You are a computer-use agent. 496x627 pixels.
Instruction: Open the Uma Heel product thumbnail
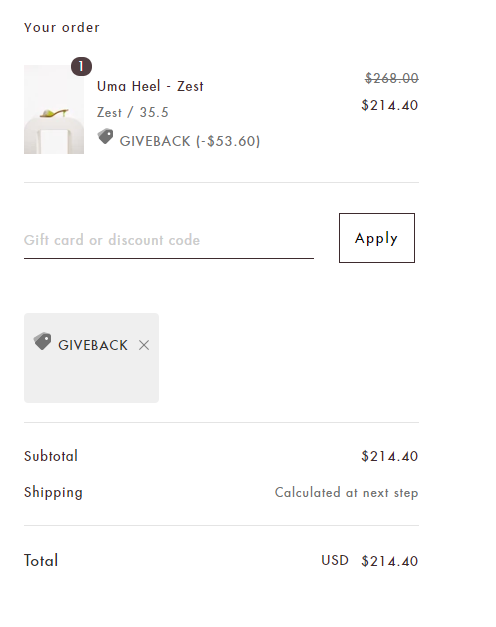tap(54, 110)
